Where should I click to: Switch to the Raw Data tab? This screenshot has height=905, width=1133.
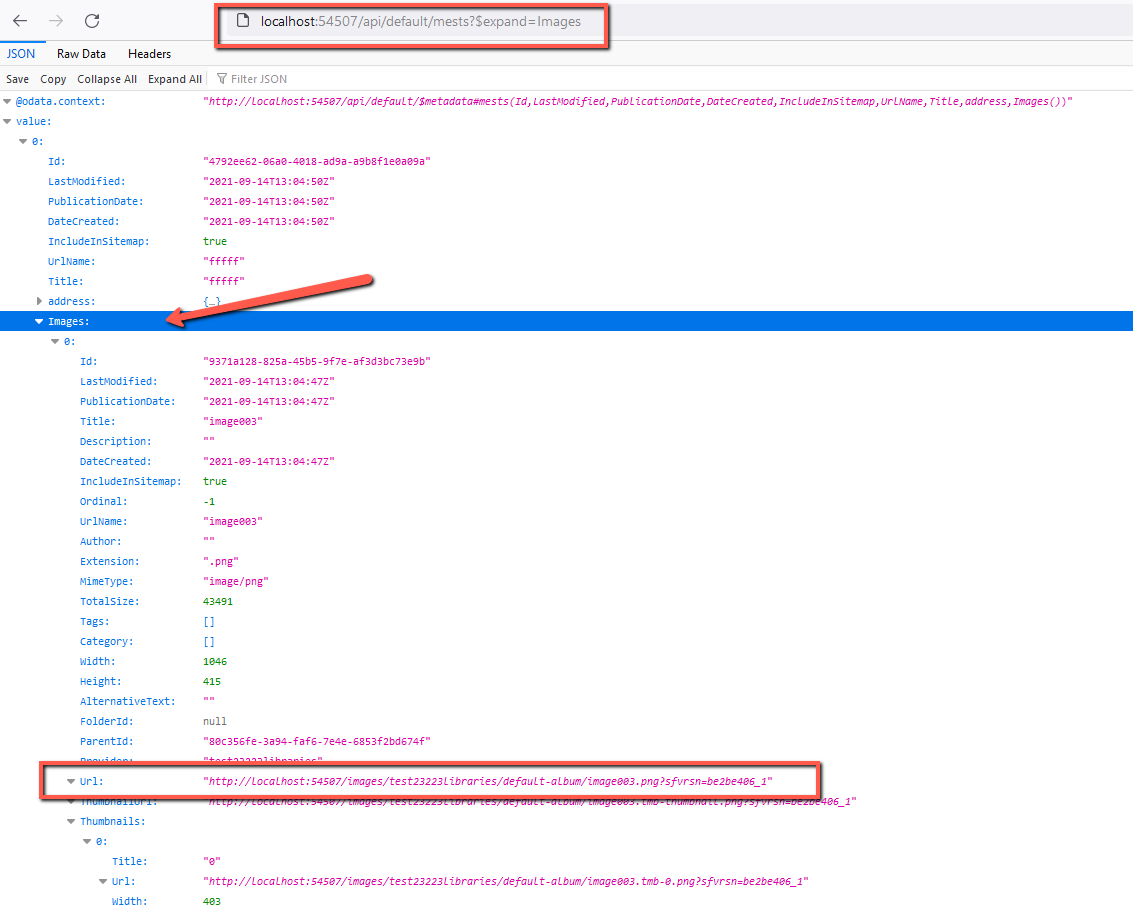[x=81, y=53]
